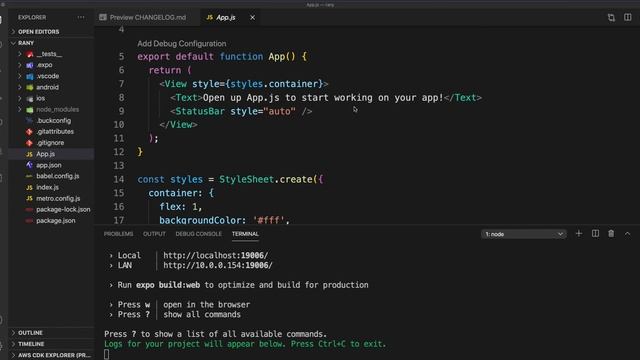Open the localhost:19006 link in terminal
This screenshot has height=360, width=640.
click(216, 256)
